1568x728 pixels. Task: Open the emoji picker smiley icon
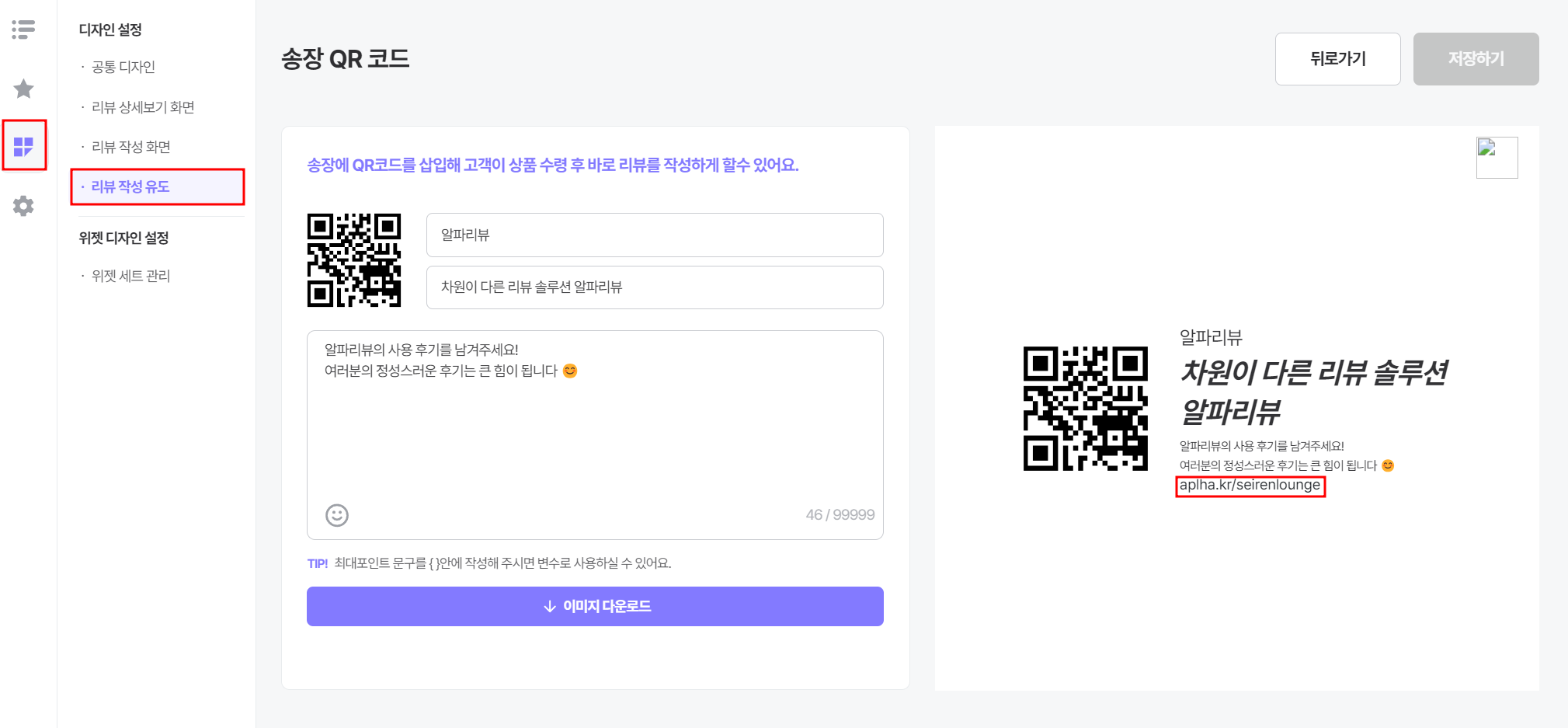coord(337,515)
